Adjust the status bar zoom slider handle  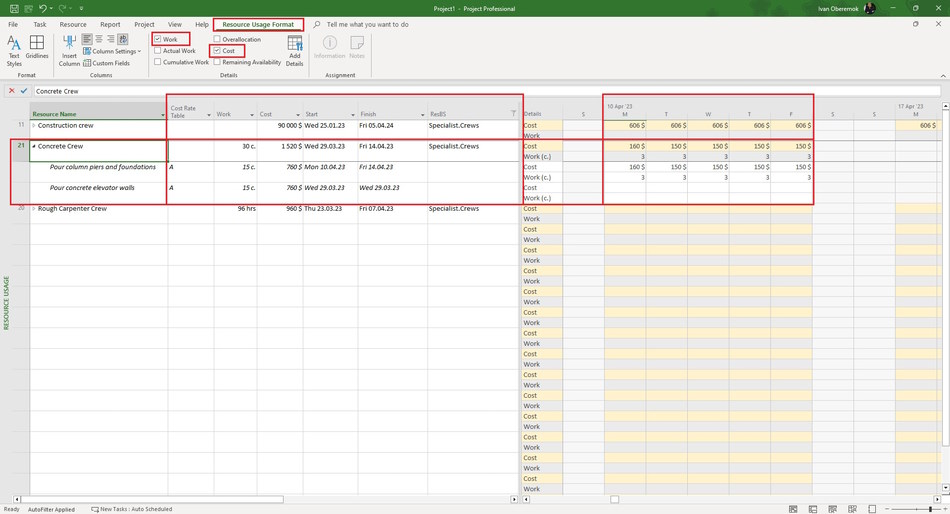(x=931, y=509)
